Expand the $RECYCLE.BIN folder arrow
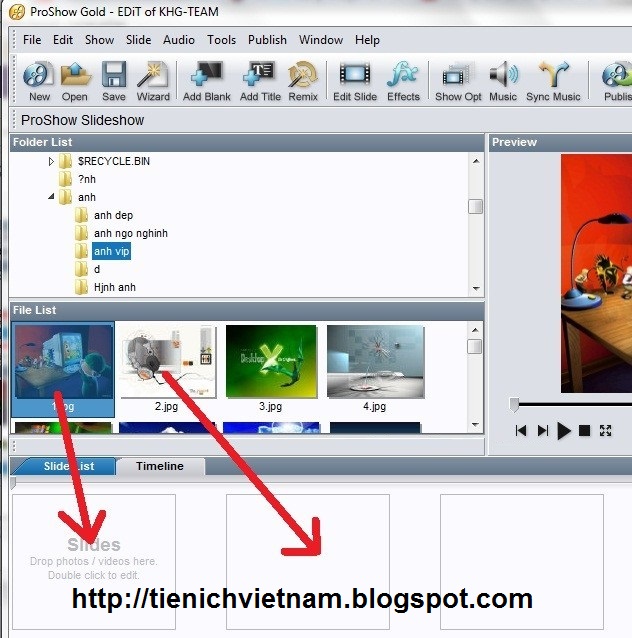Image resolution: width=632 pixels, height=638 pixels. point(51,162)
